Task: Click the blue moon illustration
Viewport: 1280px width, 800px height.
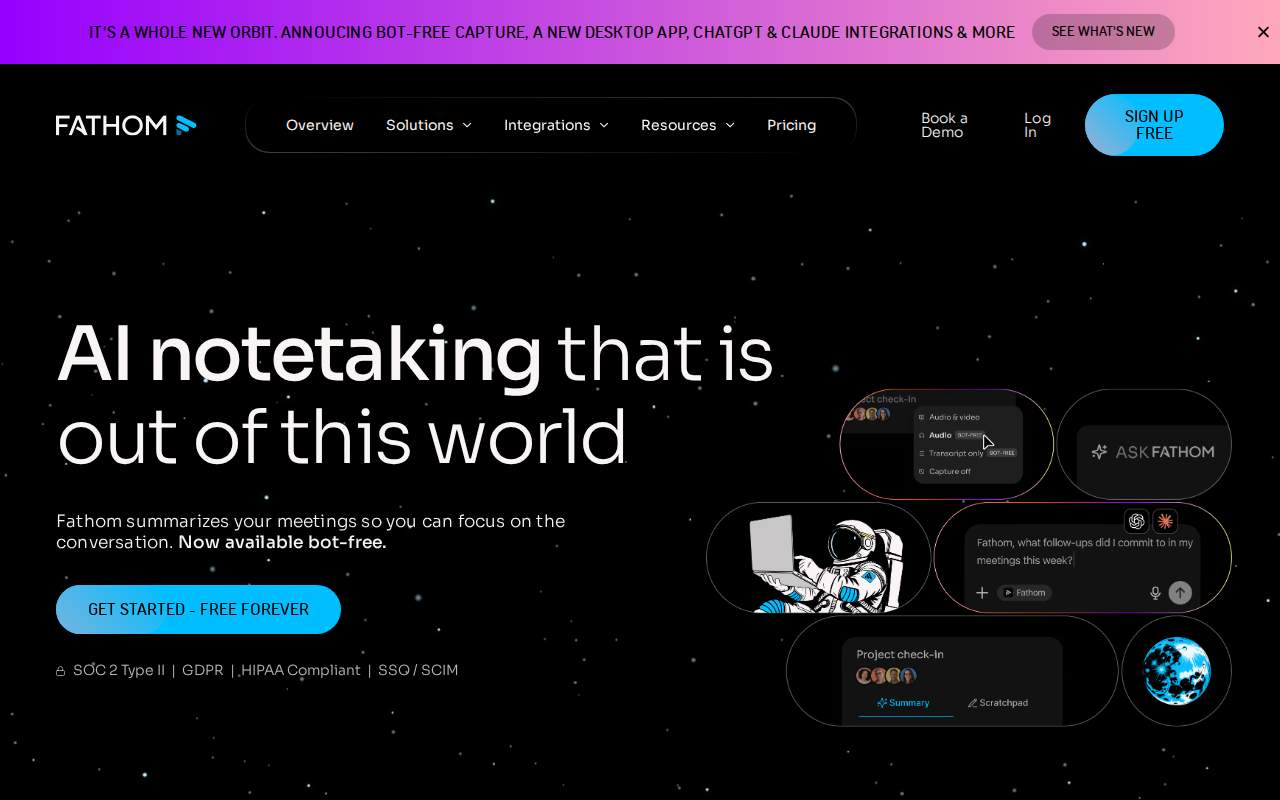Action: pyautogui.click(x=1177, y=671)
